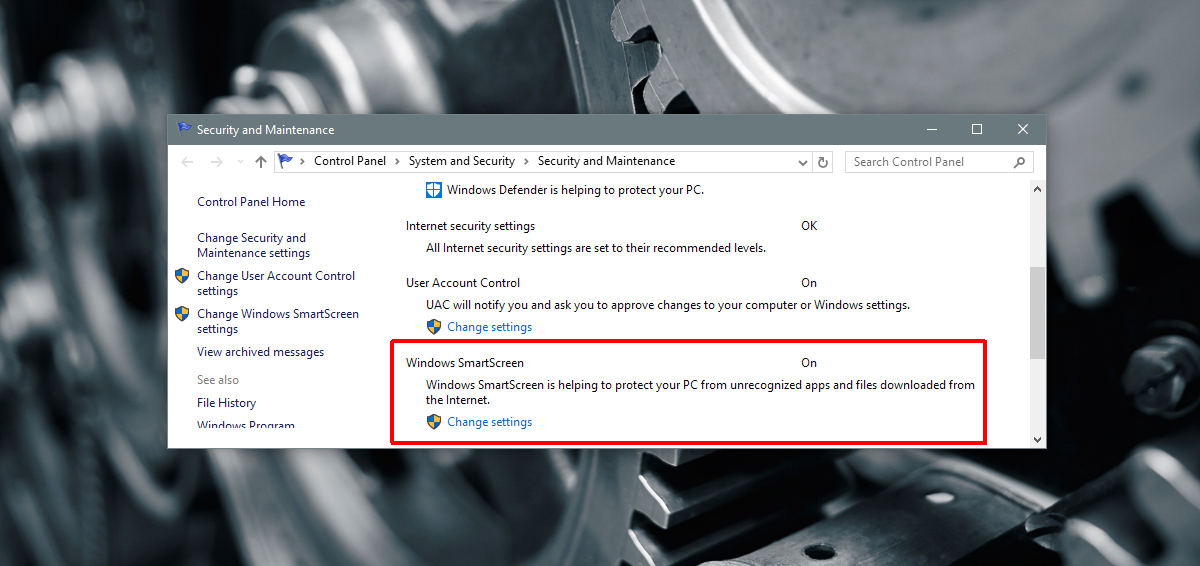Open the address bar history dropdown

pyautogui.click(x=803, y=162)
